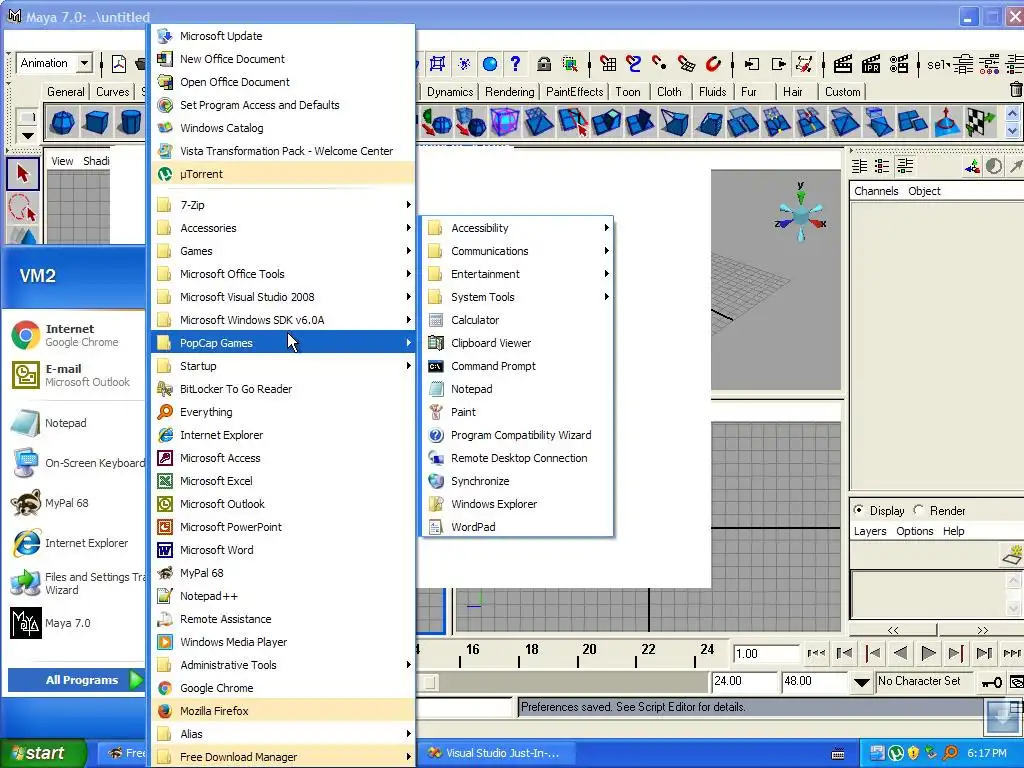This screenshot has height=768, width=1024.
Task: Select Maya's lasso tool
Action: 23,209
